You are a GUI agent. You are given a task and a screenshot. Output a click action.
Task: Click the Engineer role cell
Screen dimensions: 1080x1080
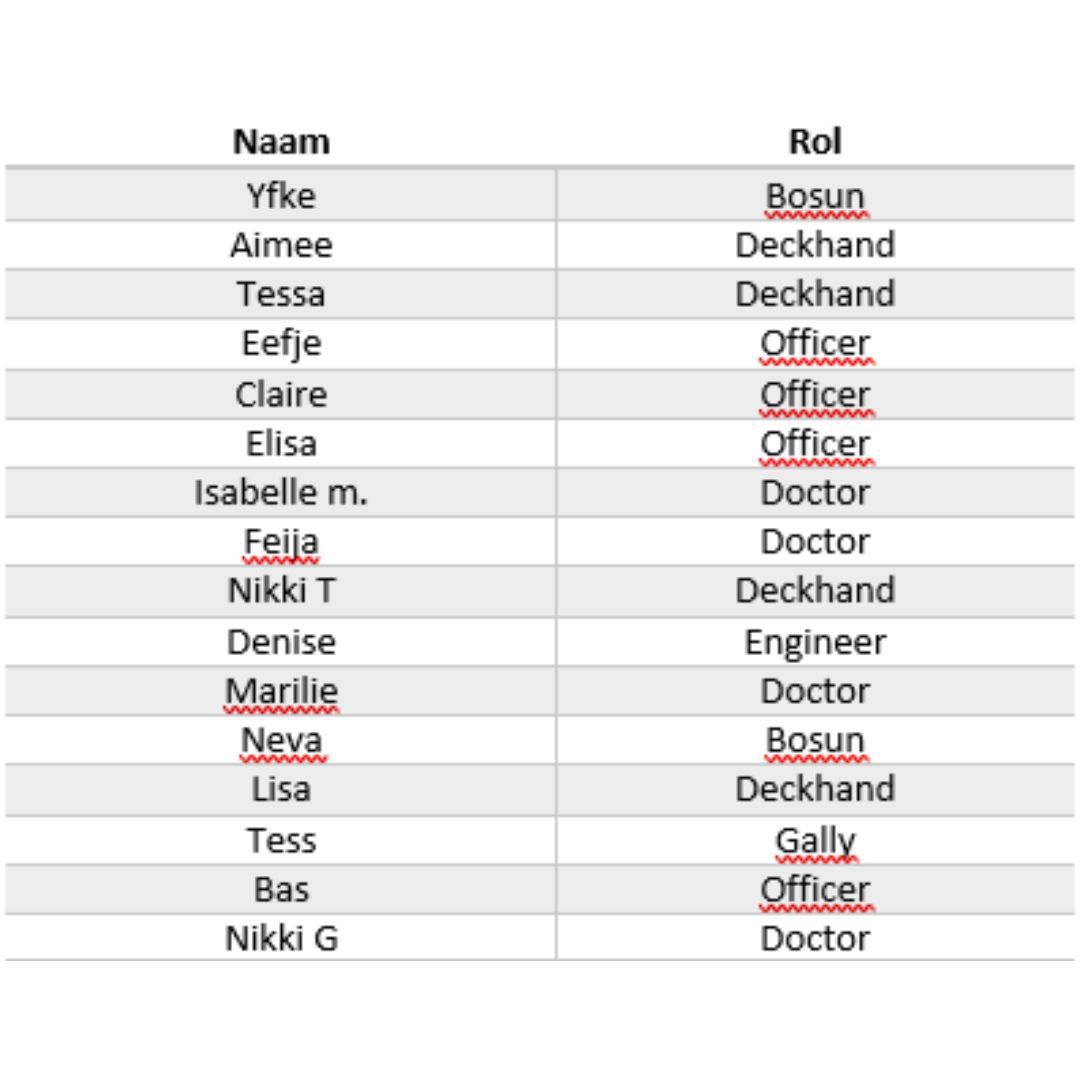coord(815,643)
